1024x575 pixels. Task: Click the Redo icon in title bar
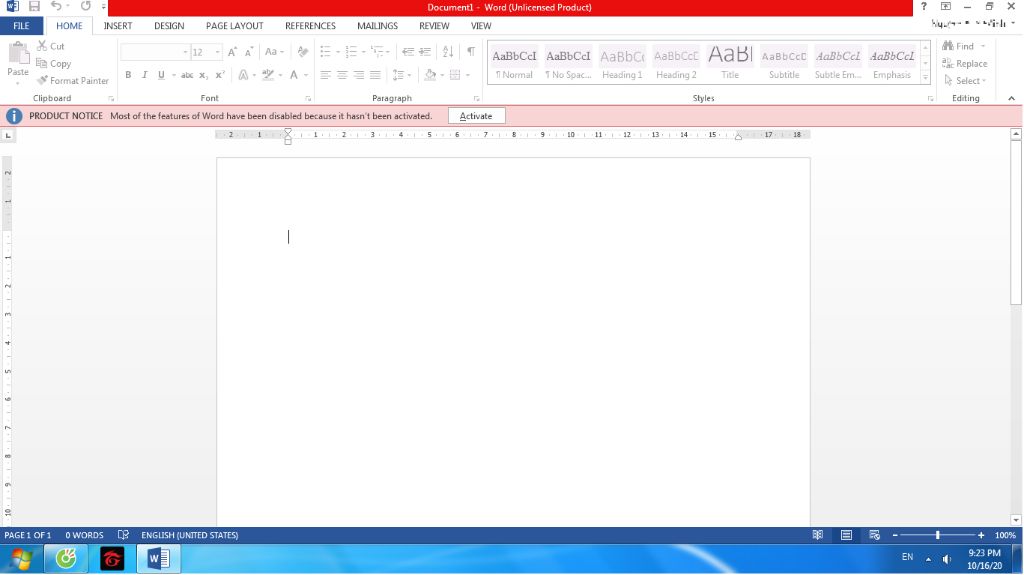[x=86, y=7]
